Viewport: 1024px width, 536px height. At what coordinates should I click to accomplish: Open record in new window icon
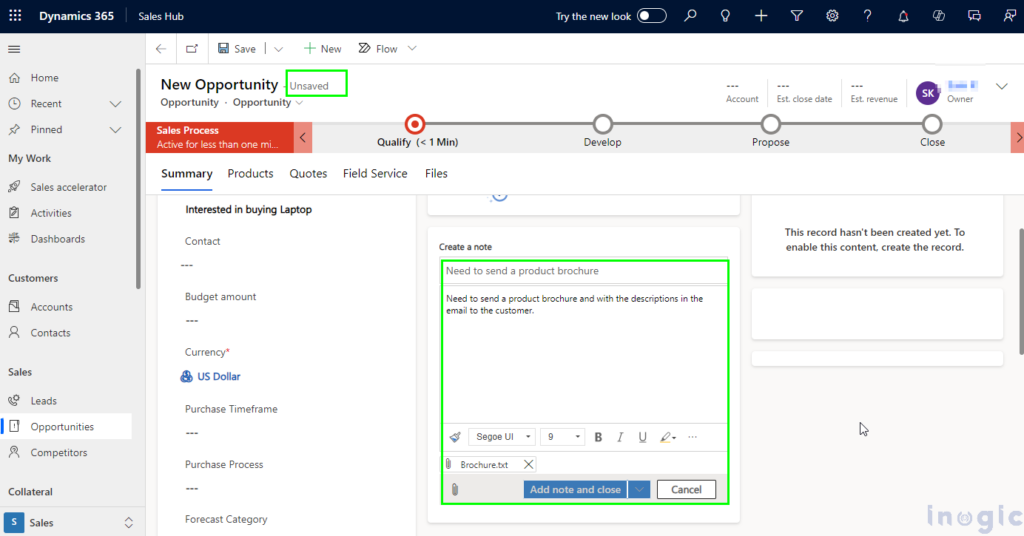pos(191,49)
